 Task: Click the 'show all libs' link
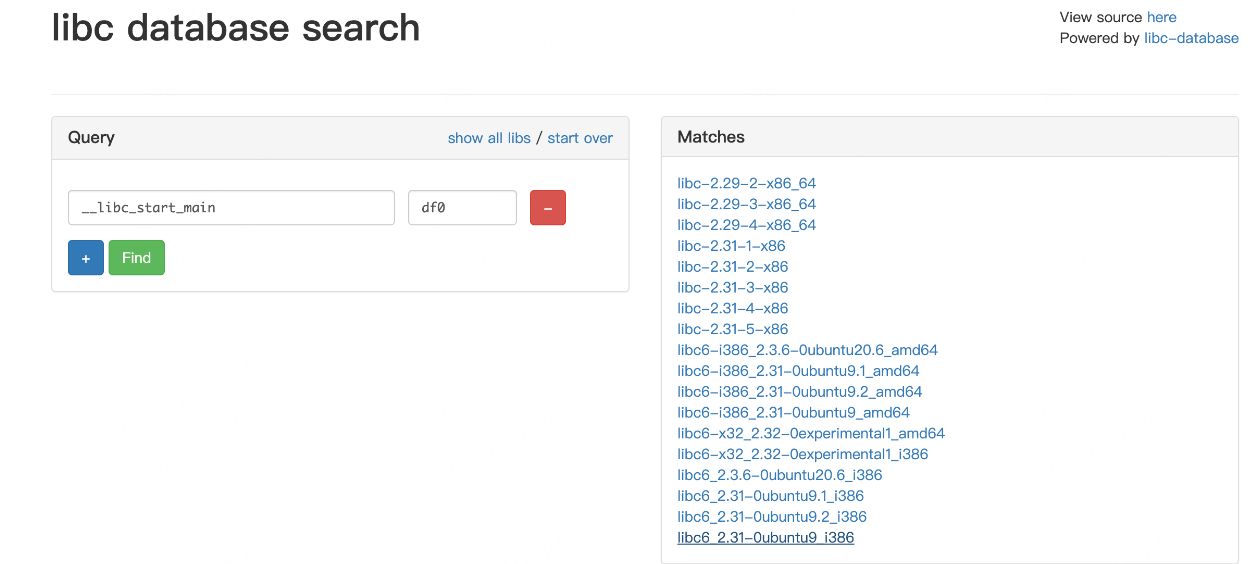(489, 138)
